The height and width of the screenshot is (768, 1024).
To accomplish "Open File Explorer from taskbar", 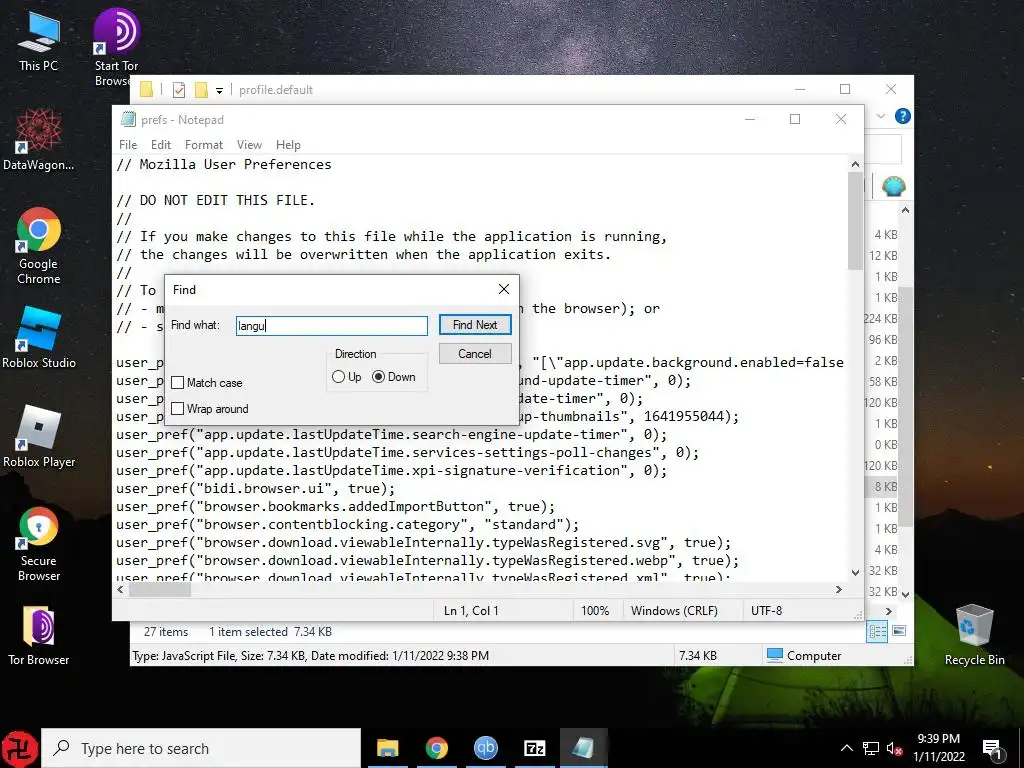I will (387, 748).
